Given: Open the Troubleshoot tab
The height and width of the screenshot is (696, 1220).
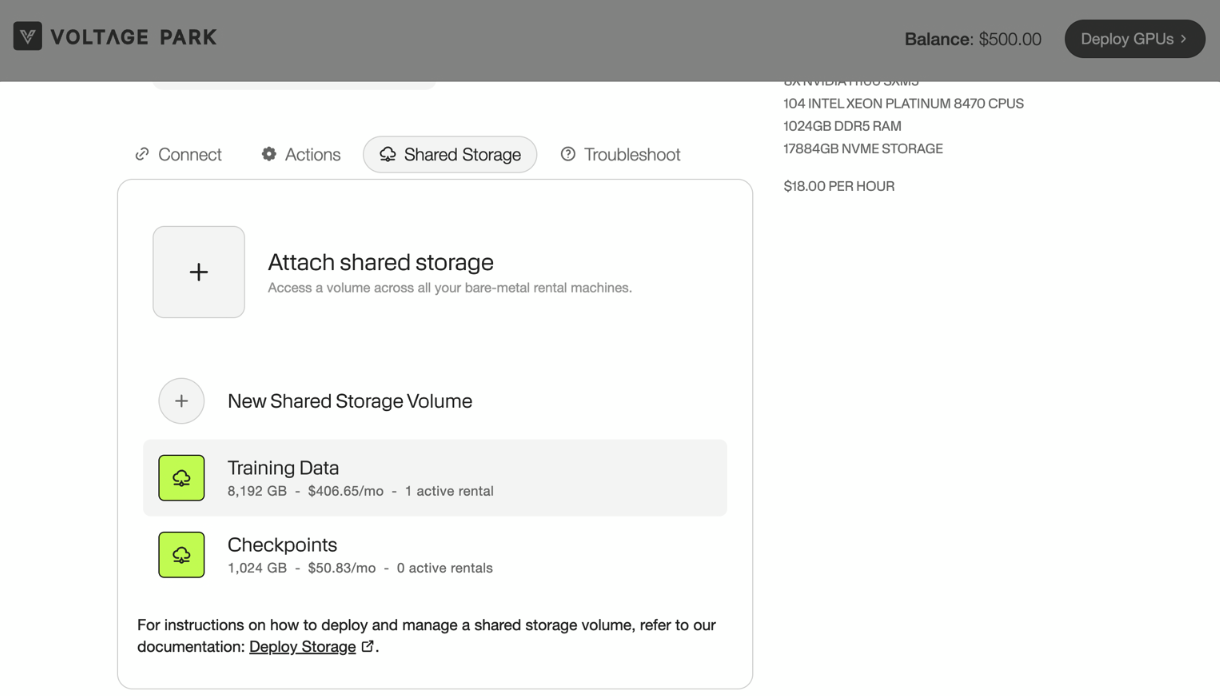Looking at the screenshot, I should pyautogui.click(x=632, y=155).
